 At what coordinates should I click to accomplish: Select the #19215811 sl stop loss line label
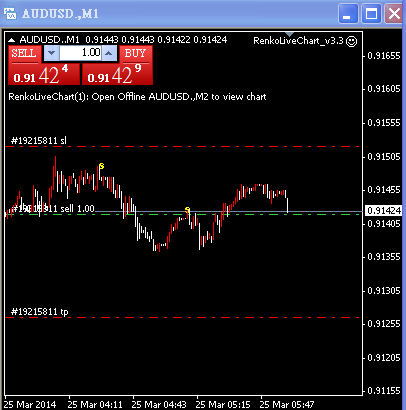(x=39, y=140)
